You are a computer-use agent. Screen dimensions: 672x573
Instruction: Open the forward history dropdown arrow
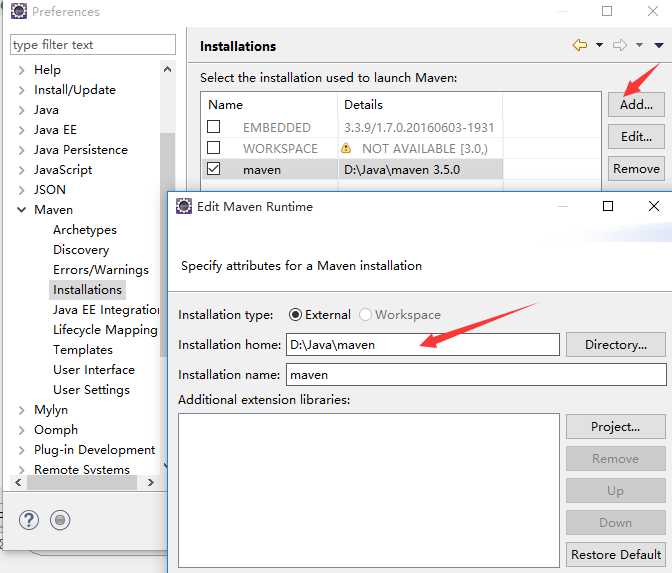click(x=639, y=45)
